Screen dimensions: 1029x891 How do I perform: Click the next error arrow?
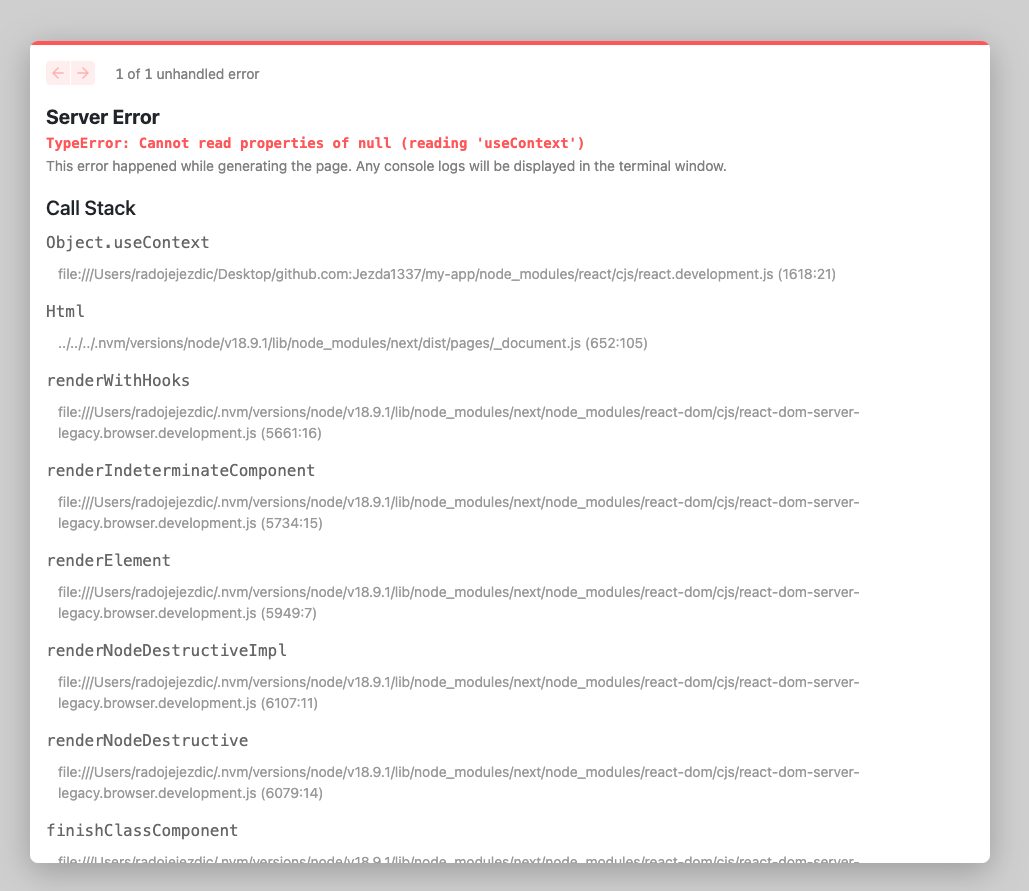[x=83, y=73]
